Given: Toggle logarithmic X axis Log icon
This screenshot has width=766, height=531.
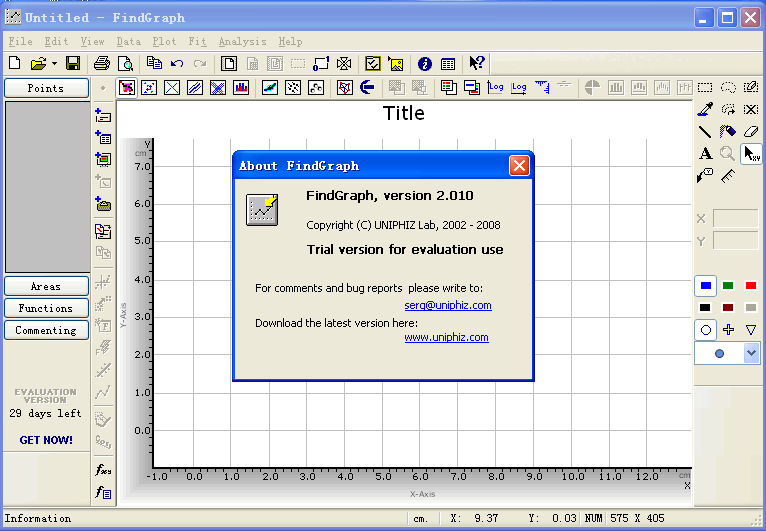Looking at the screenshot, I should 519,87.
